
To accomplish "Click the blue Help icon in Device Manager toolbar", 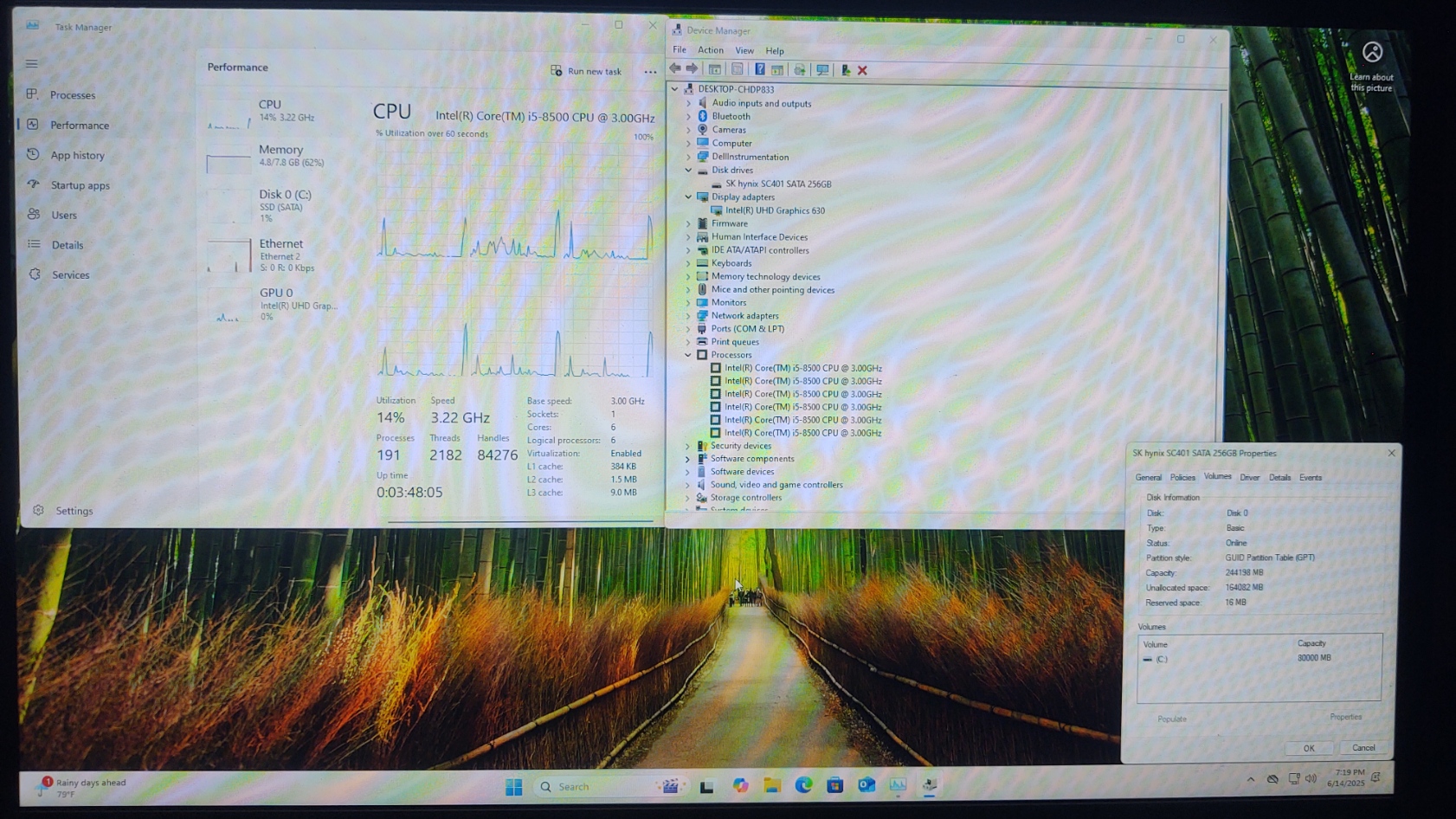I will [x=759, y=70].
